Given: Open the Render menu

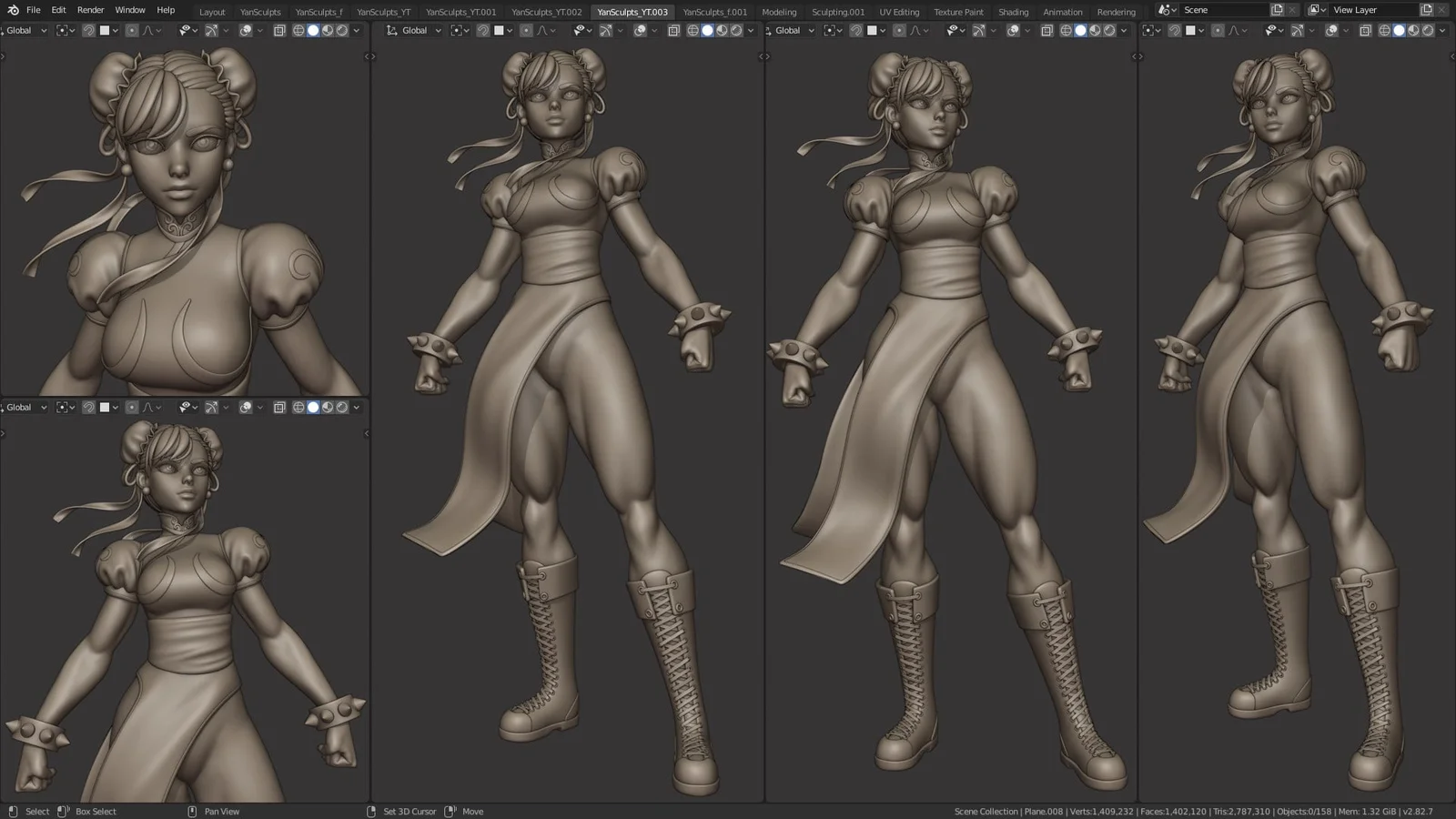Looking at the screenshot, I should click(x=90, y=10).
